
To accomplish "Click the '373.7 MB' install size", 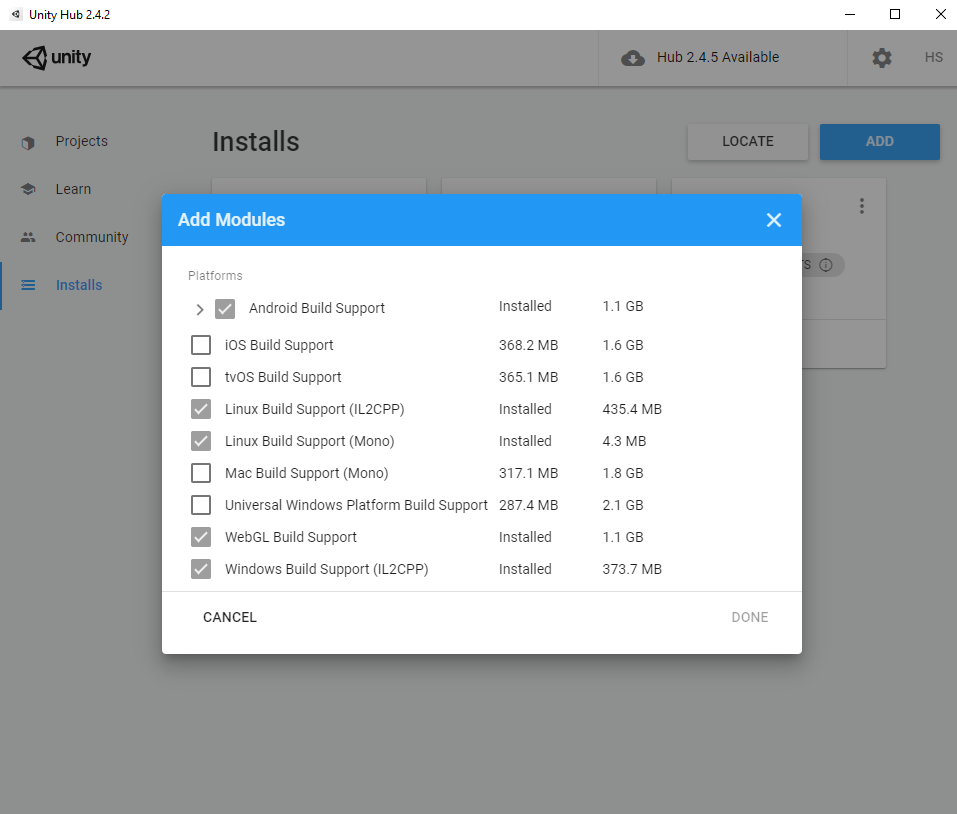I will pos(632,569).
